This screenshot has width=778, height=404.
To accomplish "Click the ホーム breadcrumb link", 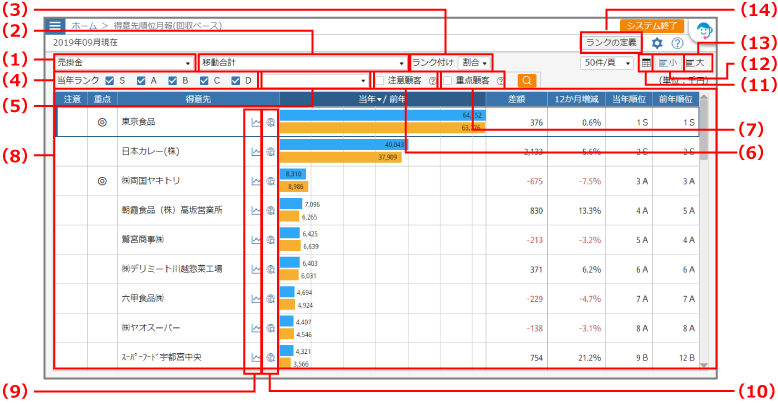I will click(84, 25).
